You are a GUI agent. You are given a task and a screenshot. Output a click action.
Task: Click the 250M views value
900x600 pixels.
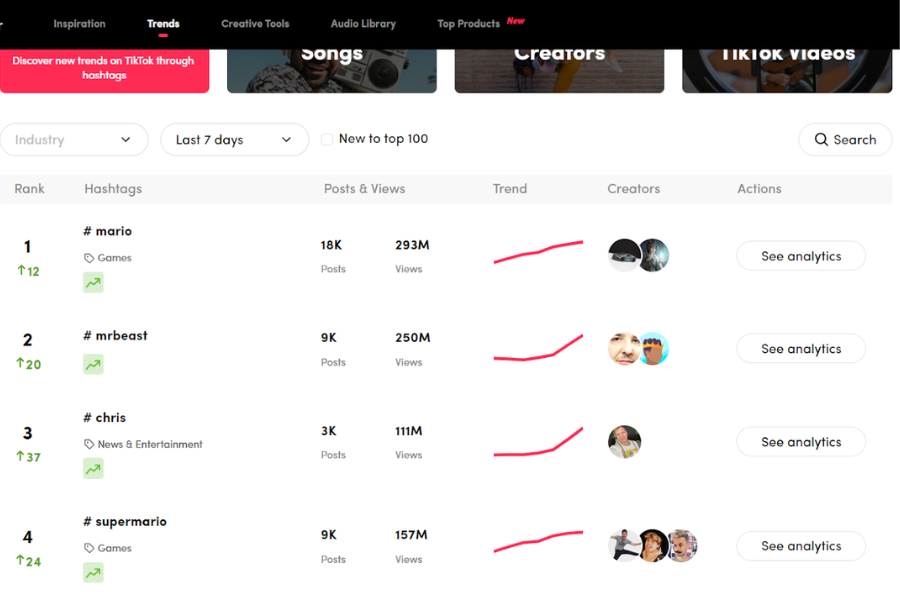[x=413, y=338]
